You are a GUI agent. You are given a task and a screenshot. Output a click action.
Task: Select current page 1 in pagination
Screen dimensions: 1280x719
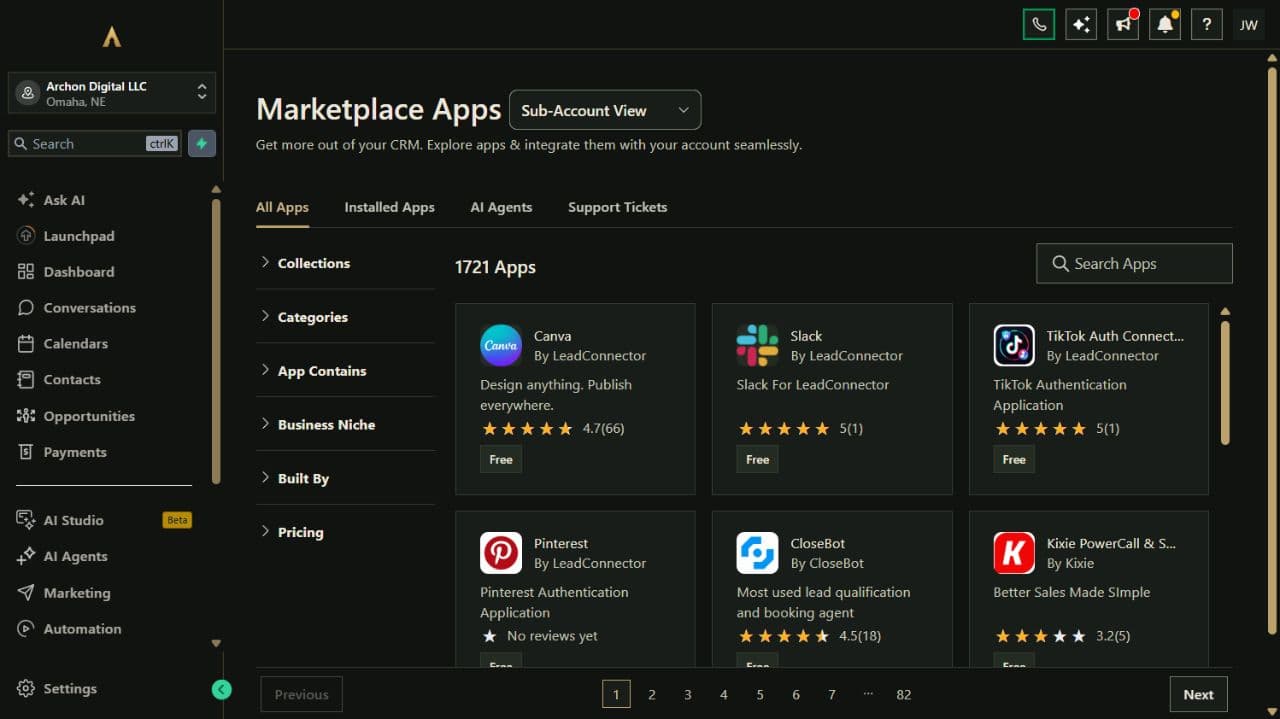click(616, 694)
